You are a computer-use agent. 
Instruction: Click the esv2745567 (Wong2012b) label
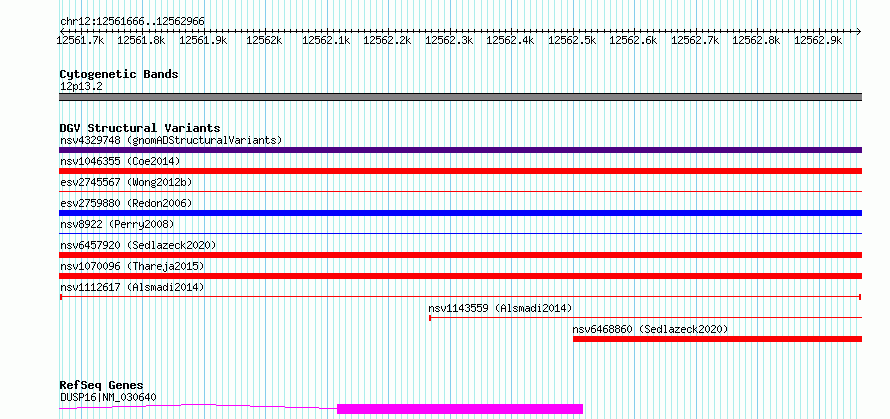pos(126,182)
